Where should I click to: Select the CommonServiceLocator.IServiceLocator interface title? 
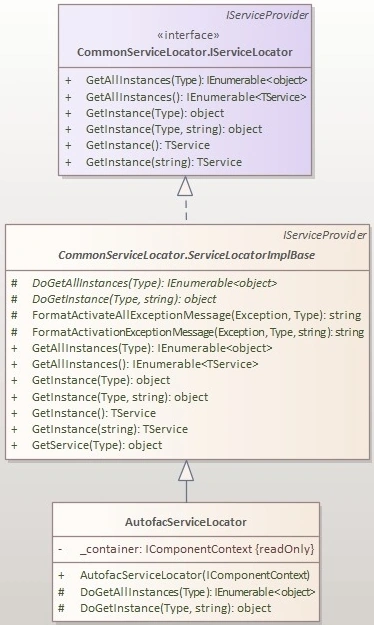tap(185, 52)
